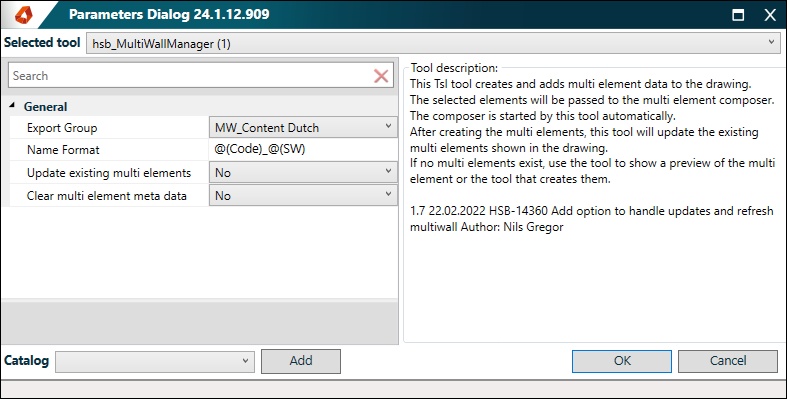Maximize the Parameters Dialog window
The width and height of the screenshot is (787, 399).
click(x=738, y=15)
